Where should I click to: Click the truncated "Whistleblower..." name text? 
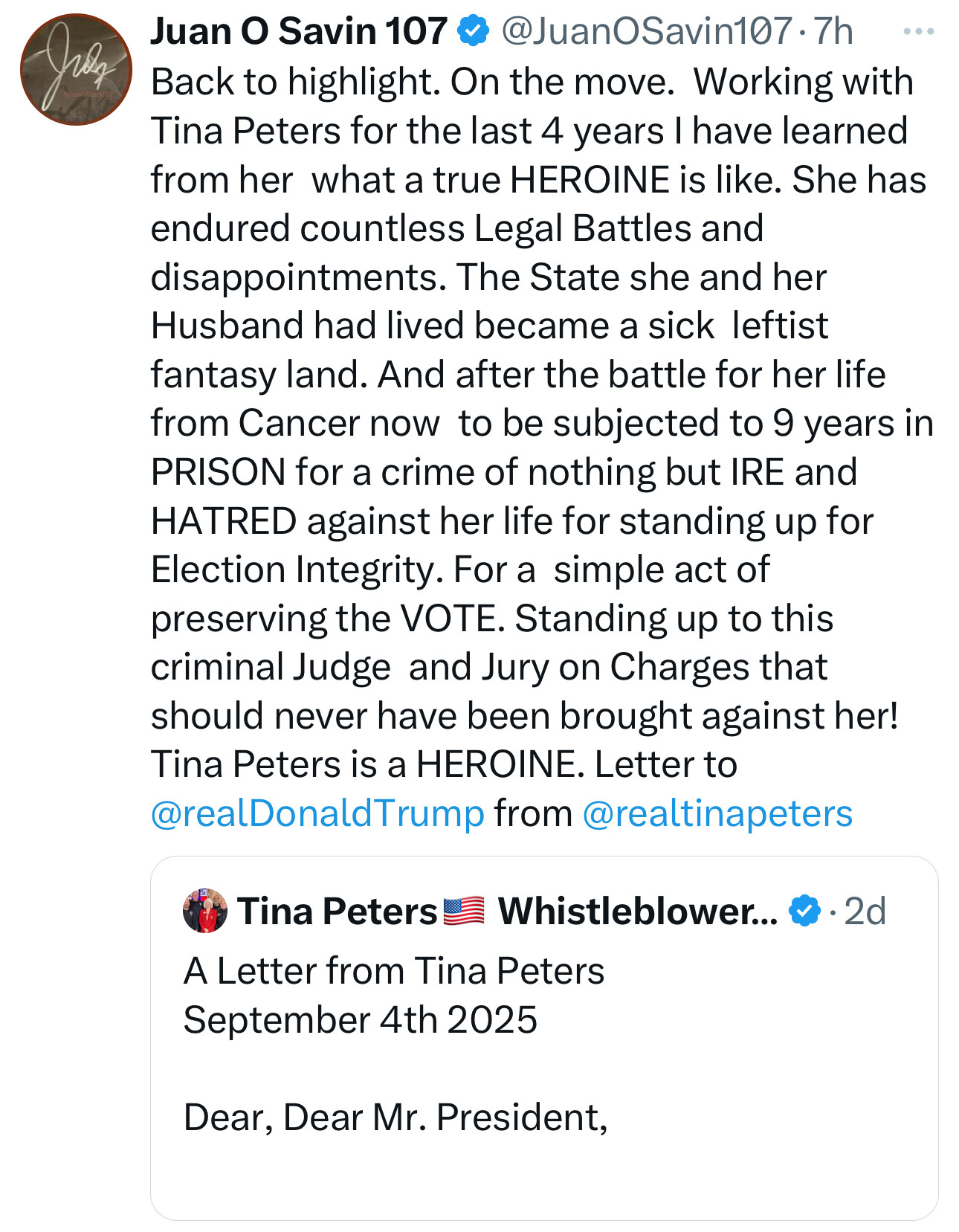pyautogui.click(x=637, y=911)
